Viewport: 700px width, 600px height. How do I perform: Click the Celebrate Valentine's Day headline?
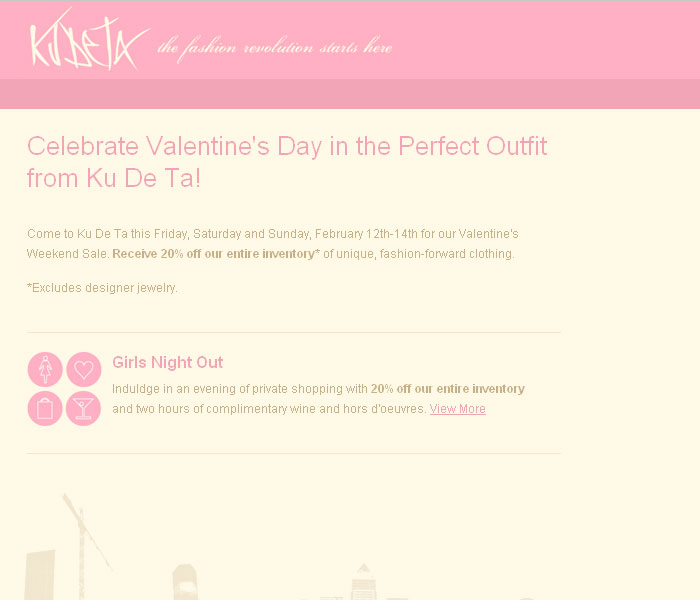(287, 162)
